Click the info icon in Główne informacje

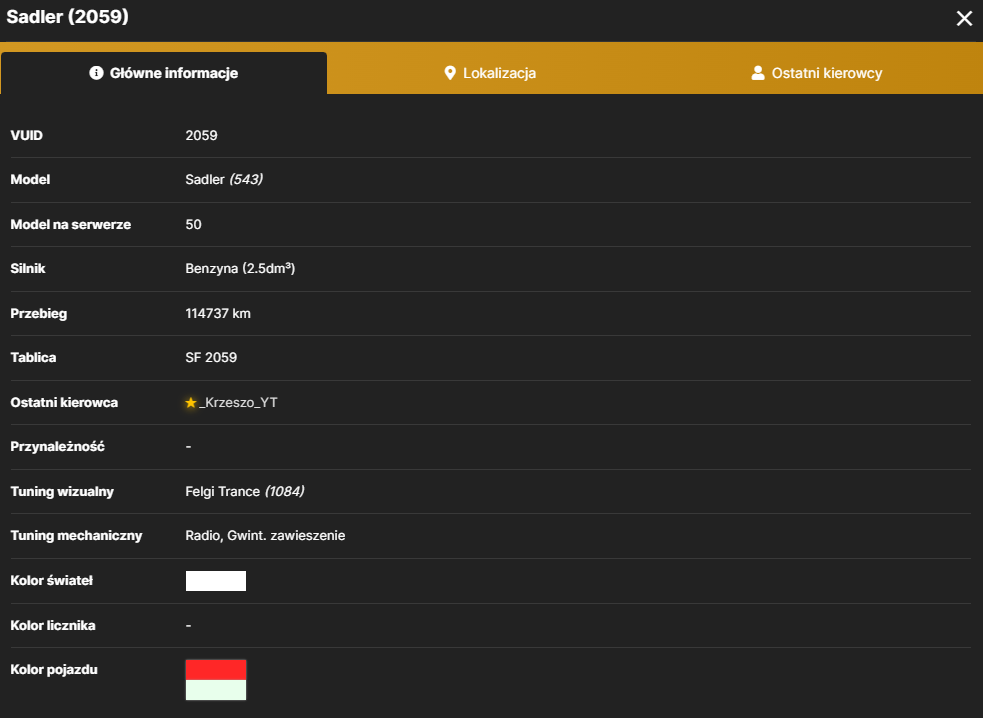pyautogui.click(x=96, y=73)
